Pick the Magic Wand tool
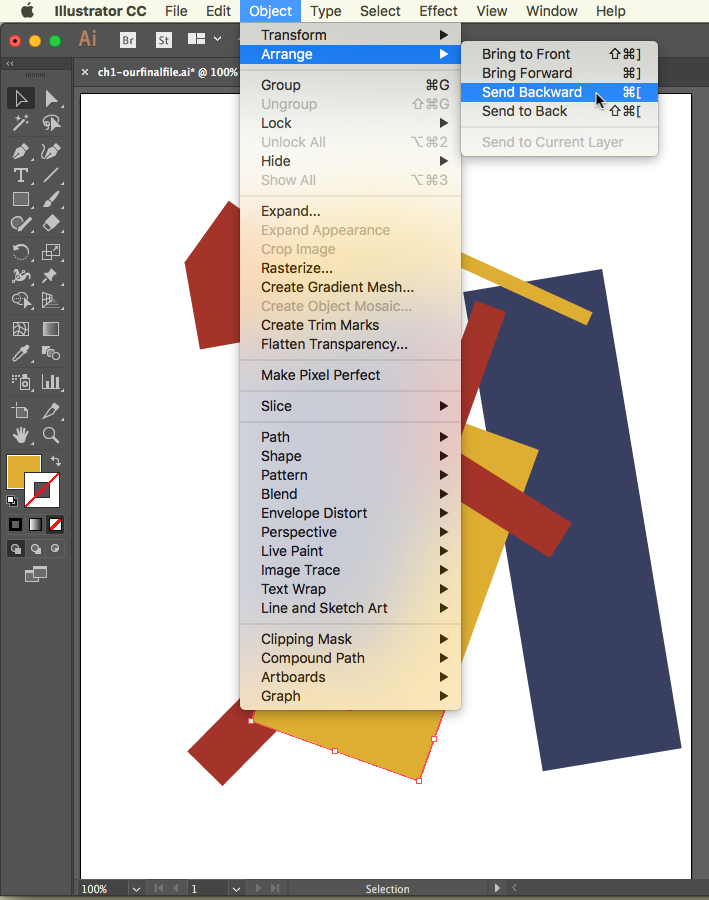The image size is (709, 900). tap(21, 123)
